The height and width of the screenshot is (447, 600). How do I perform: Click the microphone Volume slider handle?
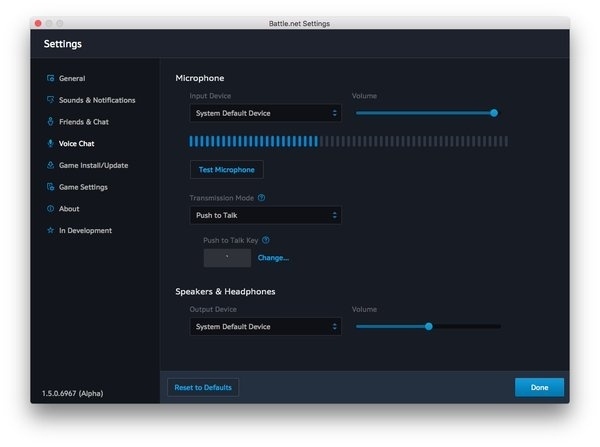coord(494,113)
